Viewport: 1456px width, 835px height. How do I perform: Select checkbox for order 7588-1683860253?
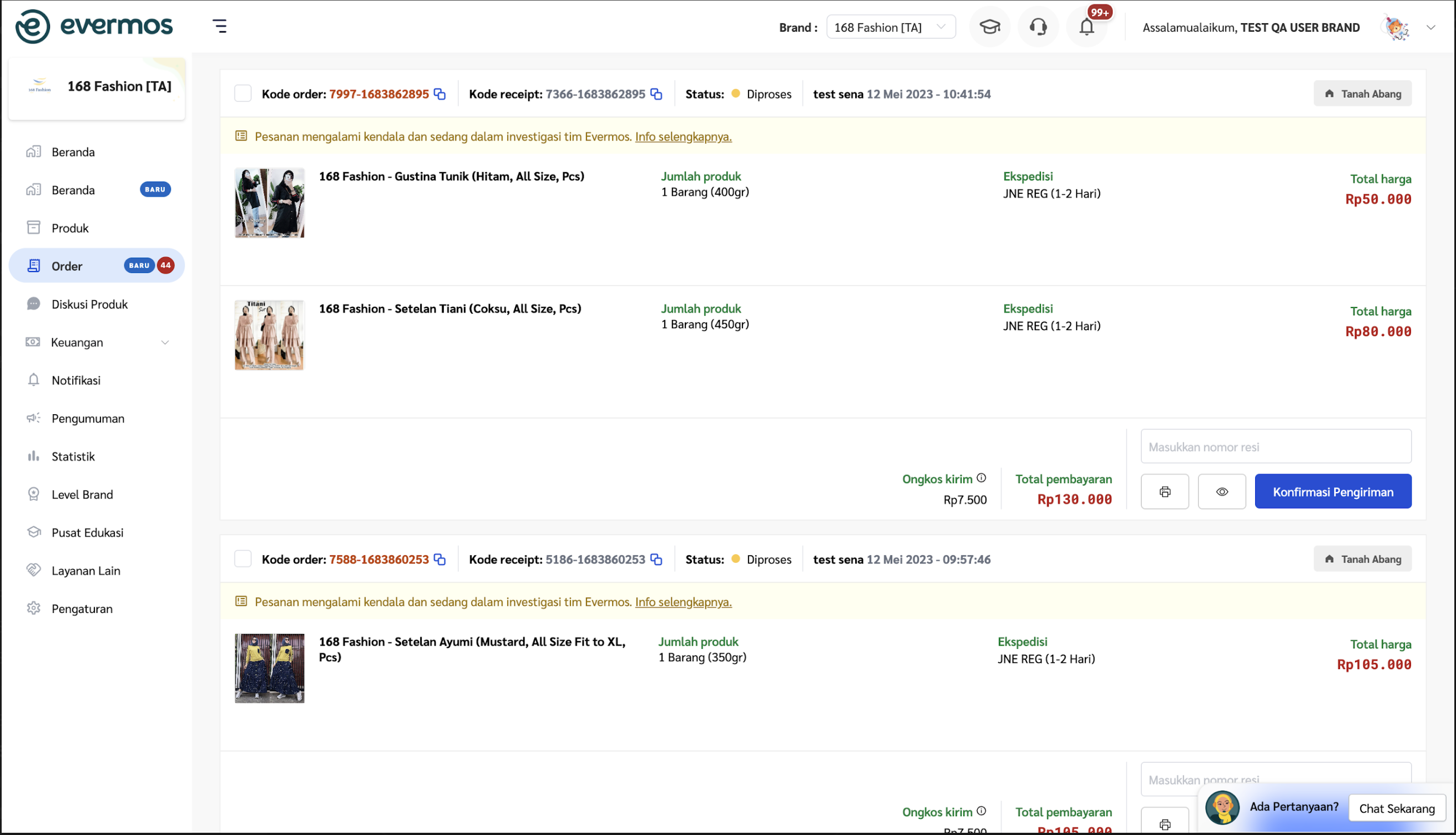point(243,559)
